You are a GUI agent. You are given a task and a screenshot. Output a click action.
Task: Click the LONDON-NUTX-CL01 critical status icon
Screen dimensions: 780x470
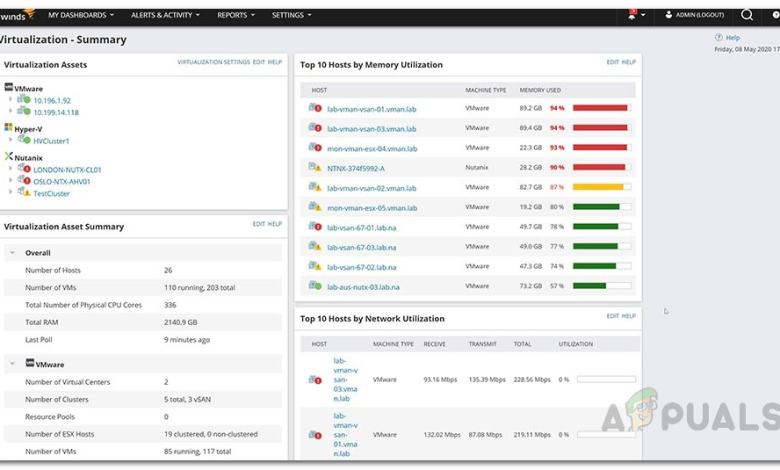pos(26,170)
